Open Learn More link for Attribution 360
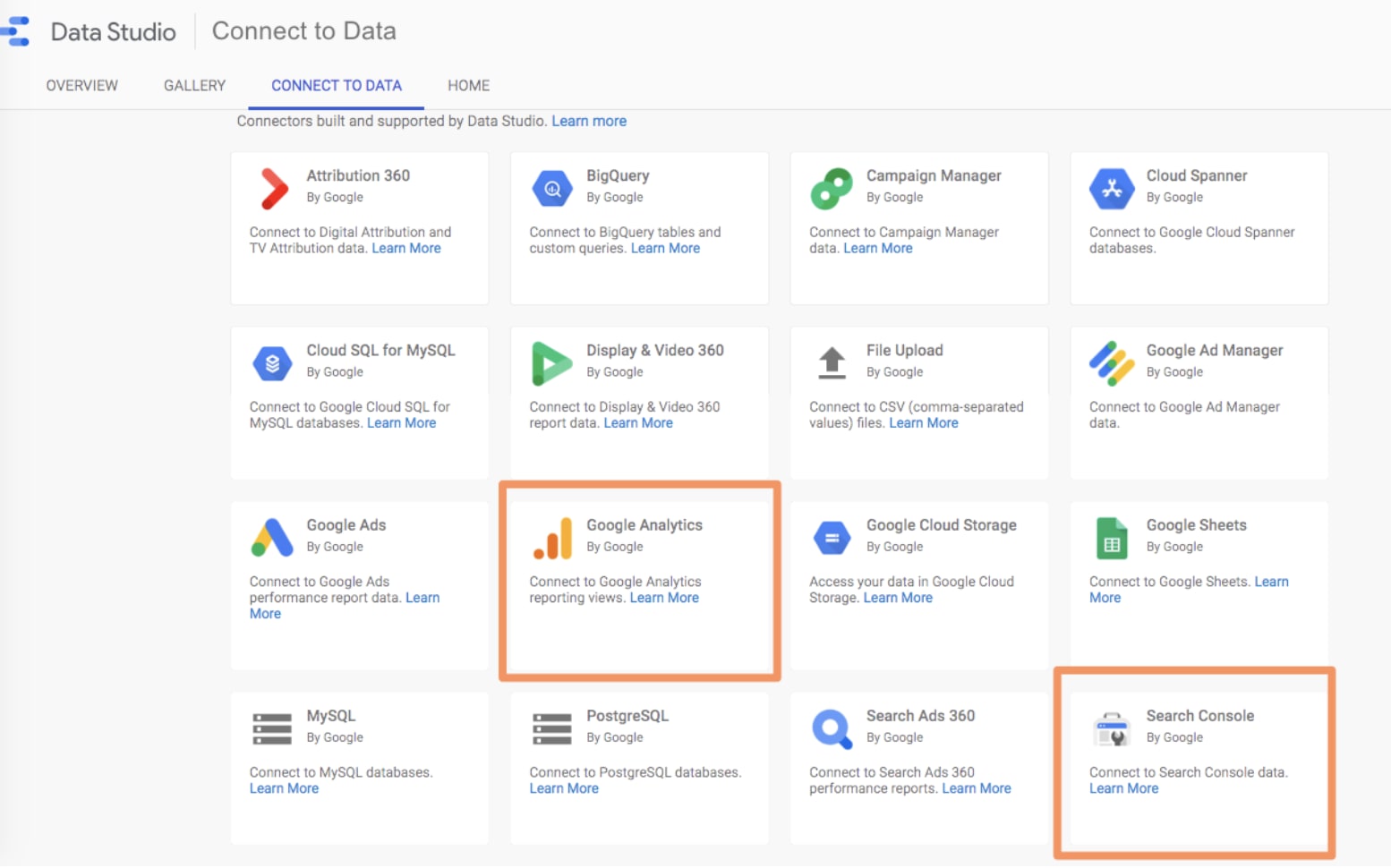1391x868 pixels. pyautogui.click(x=406, y=248)
